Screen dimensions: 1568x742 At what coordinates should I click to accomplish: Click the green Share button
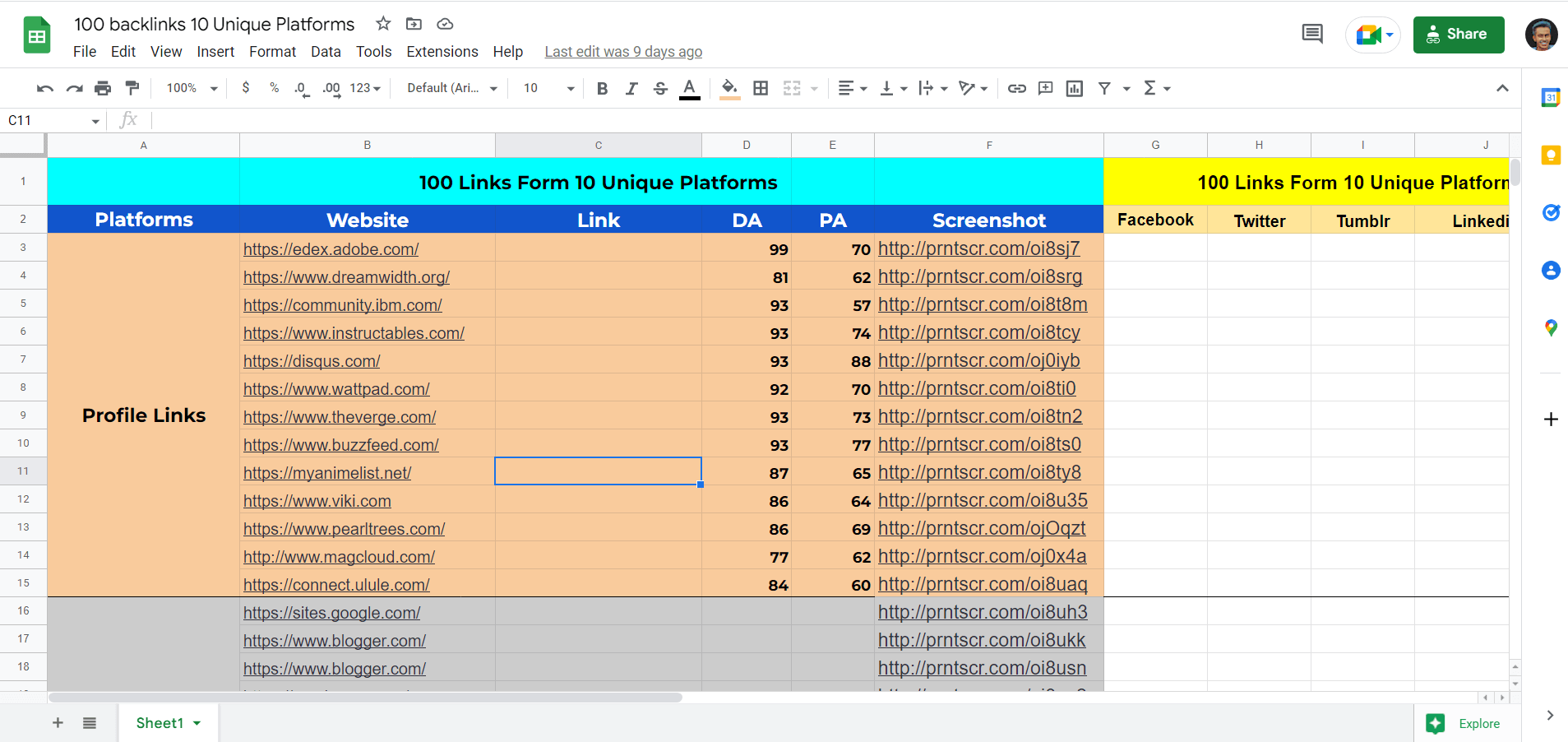[1459, 35]
